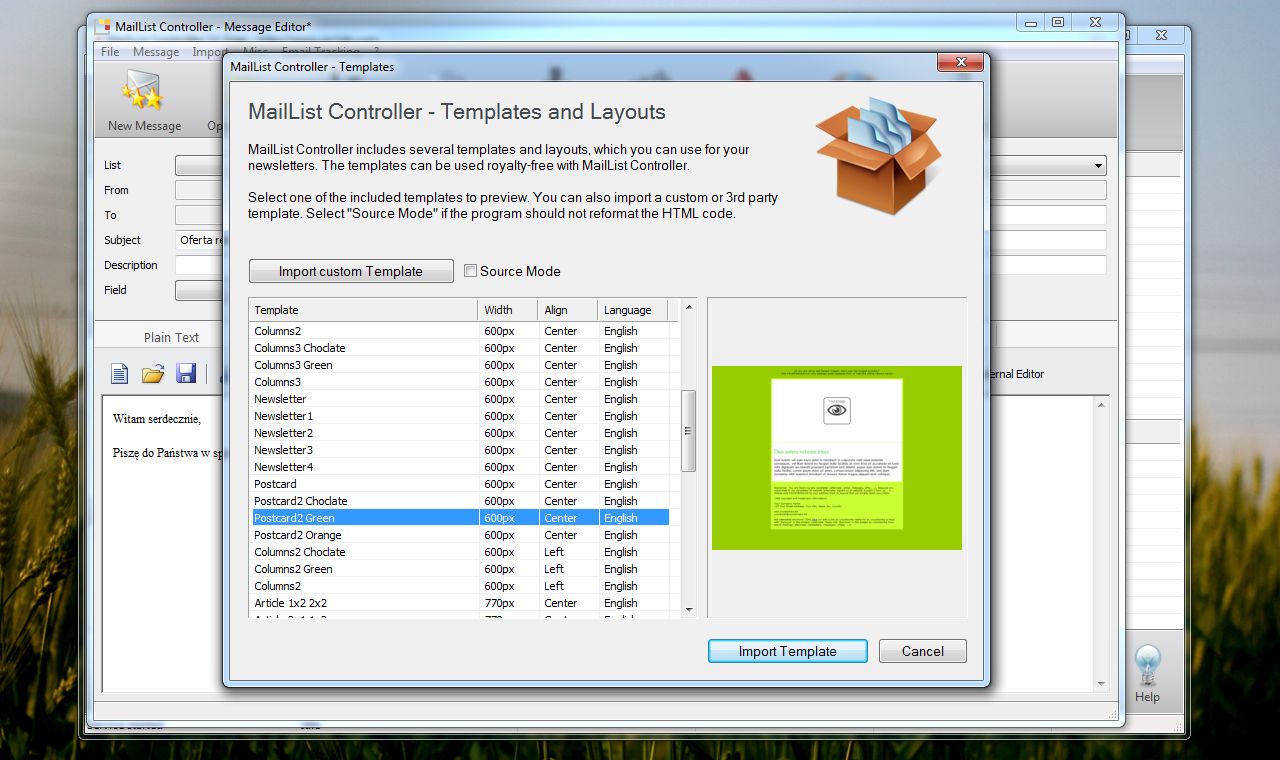Open Help via the lightbulb icon
Screen dimensions: 1280x760
coord(1147,665)
